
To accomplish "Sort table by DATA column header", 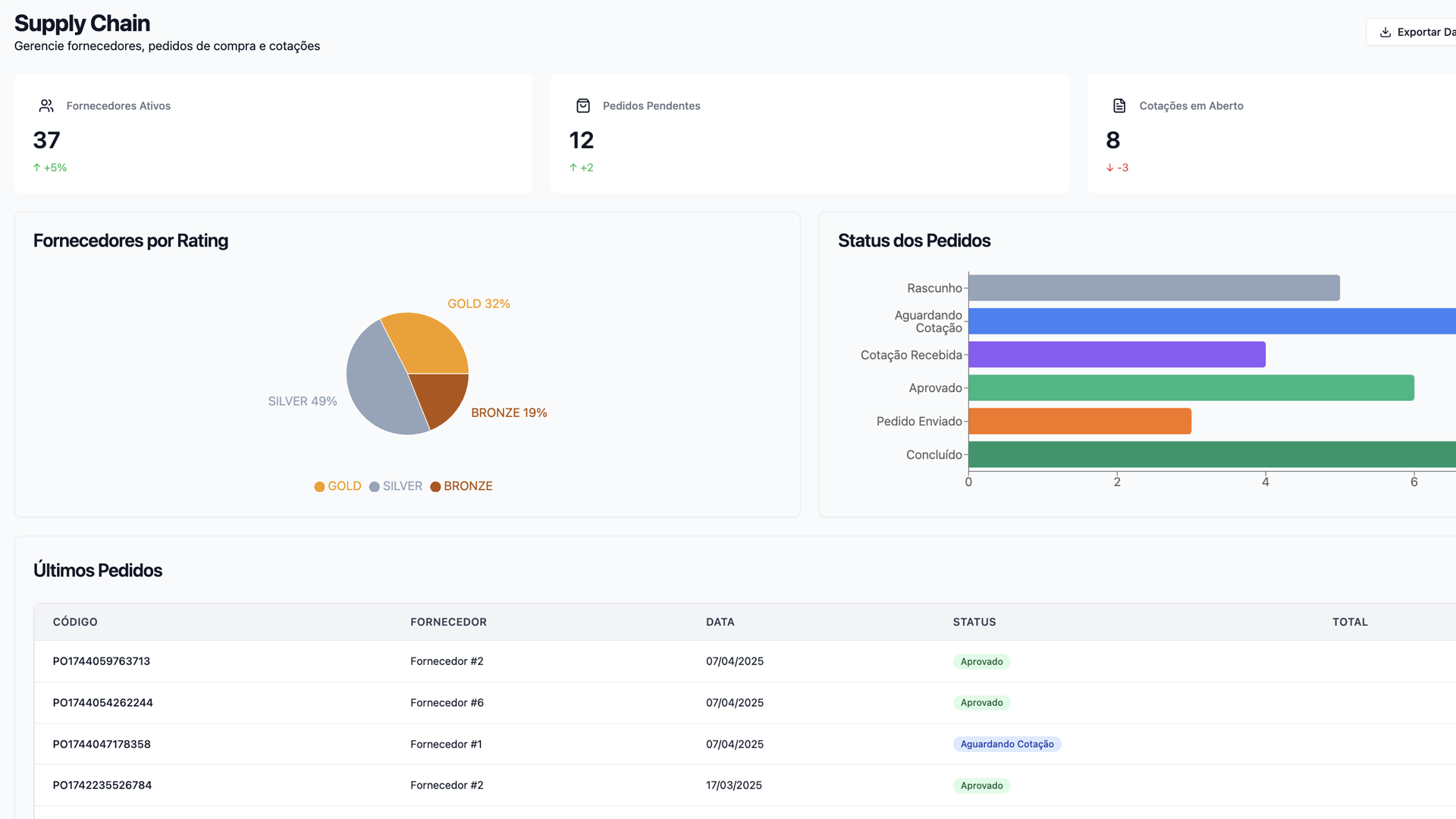I will pyautogui.click(x=720, y=622).
